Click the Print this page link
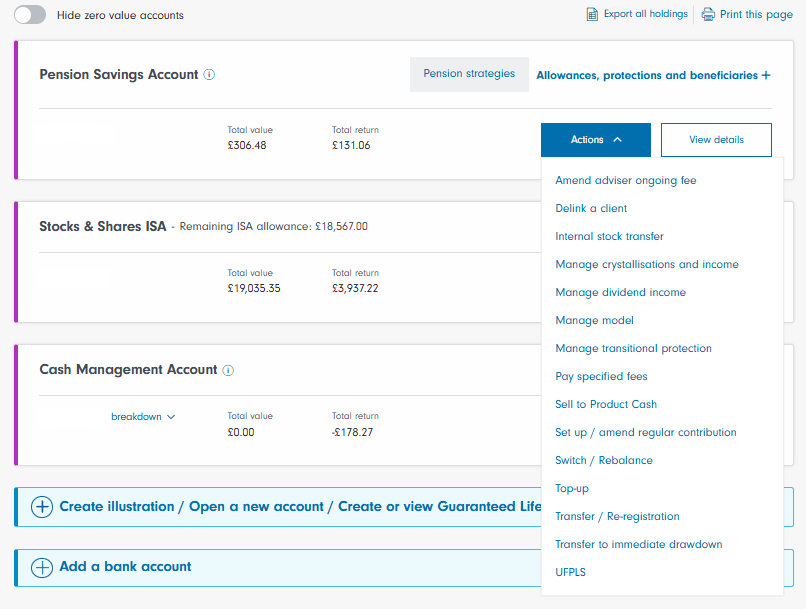Screen dimensions: 806x609 coord(755,15)
